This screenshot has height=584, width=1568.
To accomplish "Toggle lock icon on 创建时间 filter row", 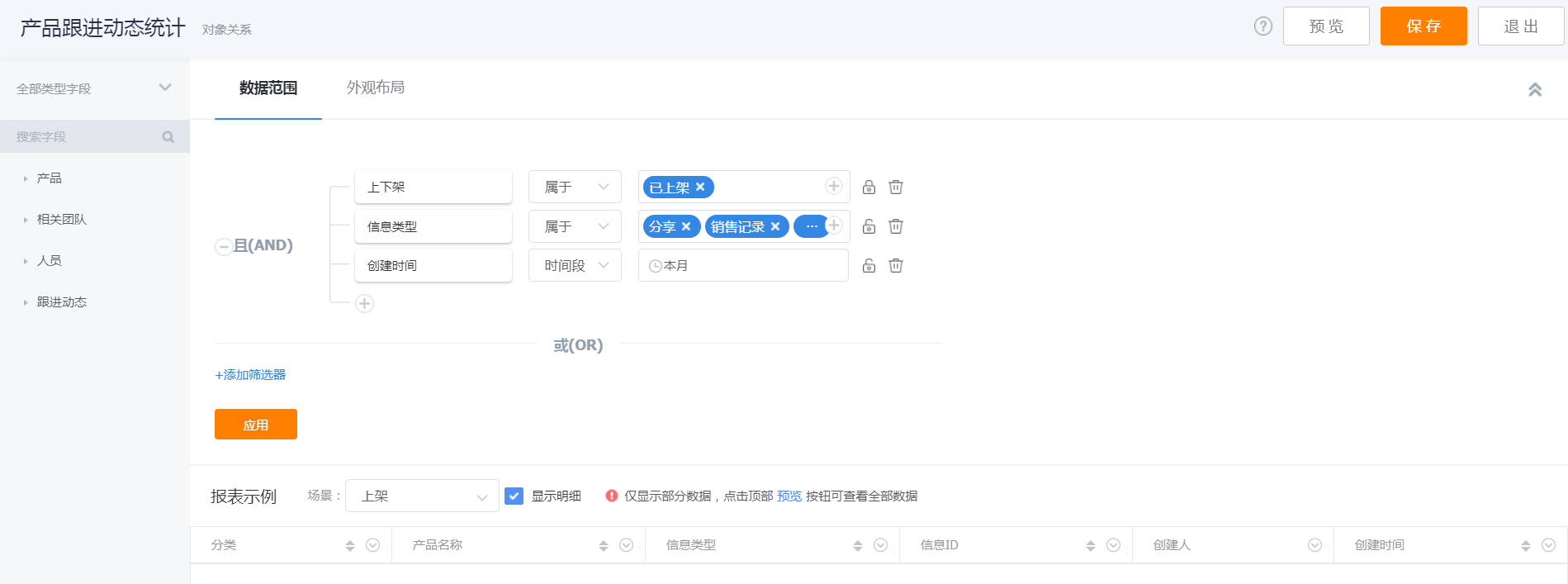I will click(869, 266).
